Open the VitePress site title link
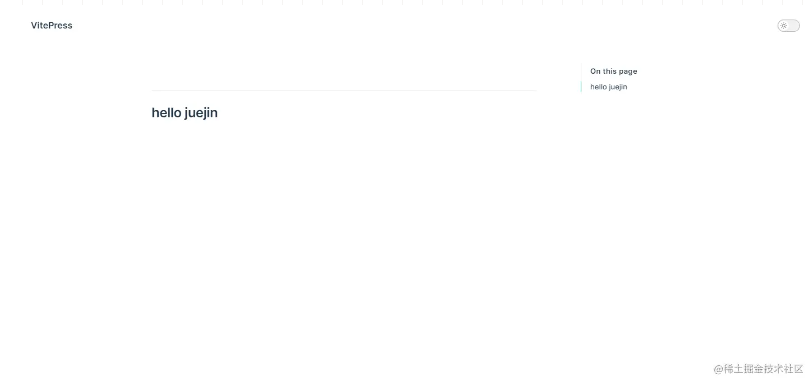Image resolution: width=812 pixels, height=378 pixels. tap(51, 25)
